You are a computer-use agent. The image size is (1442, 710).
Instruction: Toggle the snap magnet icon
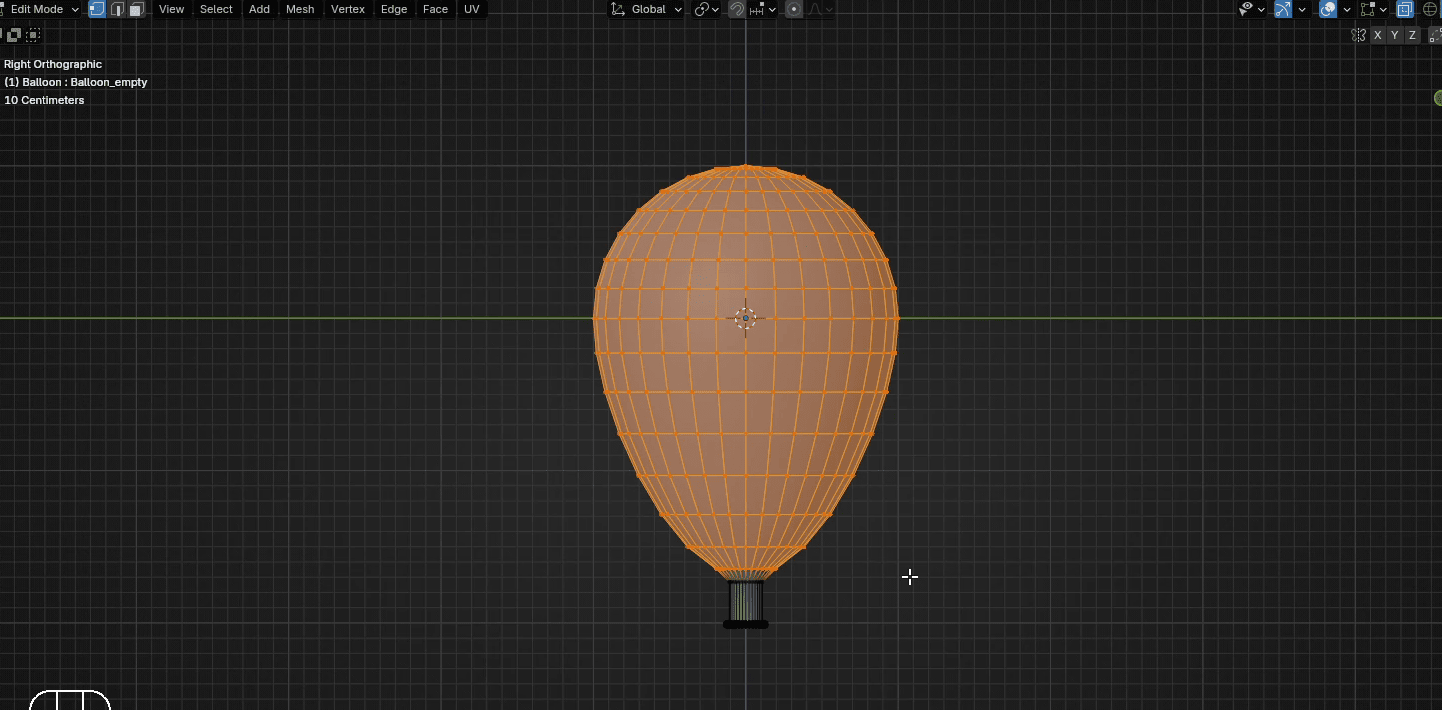coord(736,9)
